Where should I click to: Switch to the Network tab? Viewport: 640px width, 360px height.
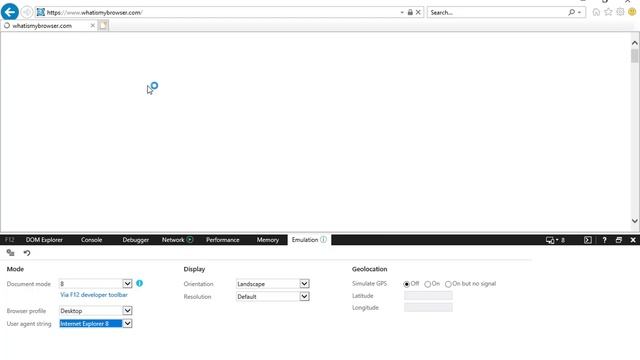click(x=173, y=240)
